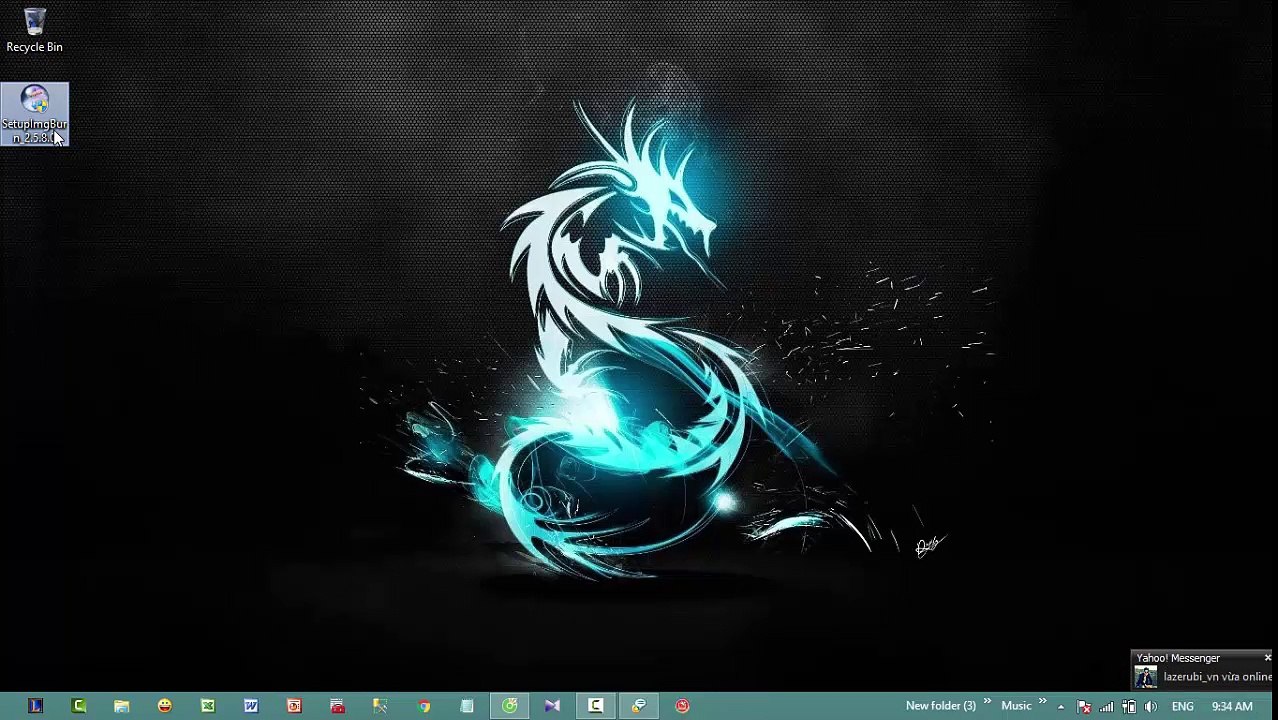Open the volume speaker tray icon

coord(1151,707)
